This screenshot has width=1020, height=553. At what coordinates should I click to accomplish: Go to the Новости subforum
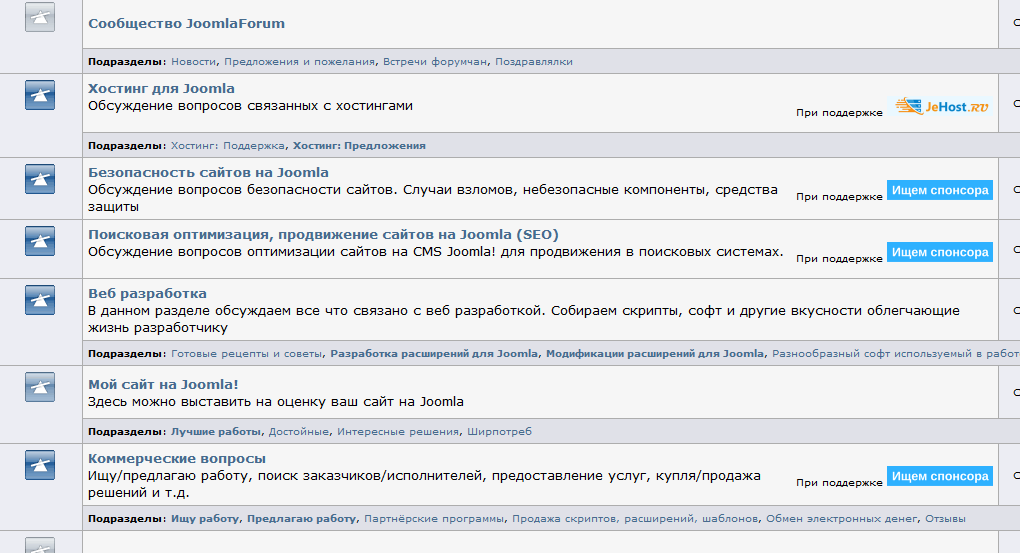pos(193,62)
